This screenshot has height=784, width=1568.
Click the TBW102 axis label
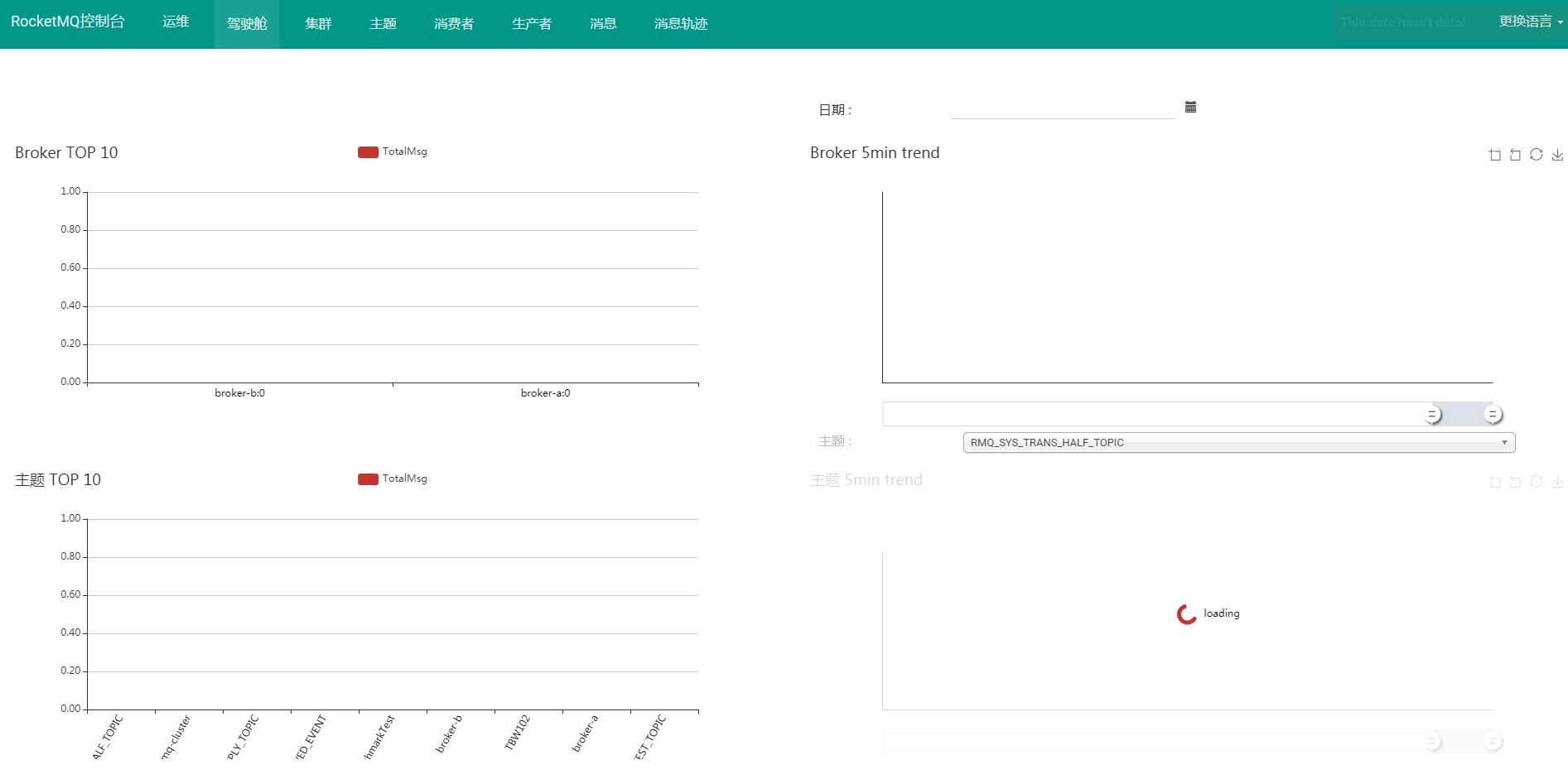(x=517, y=733)
